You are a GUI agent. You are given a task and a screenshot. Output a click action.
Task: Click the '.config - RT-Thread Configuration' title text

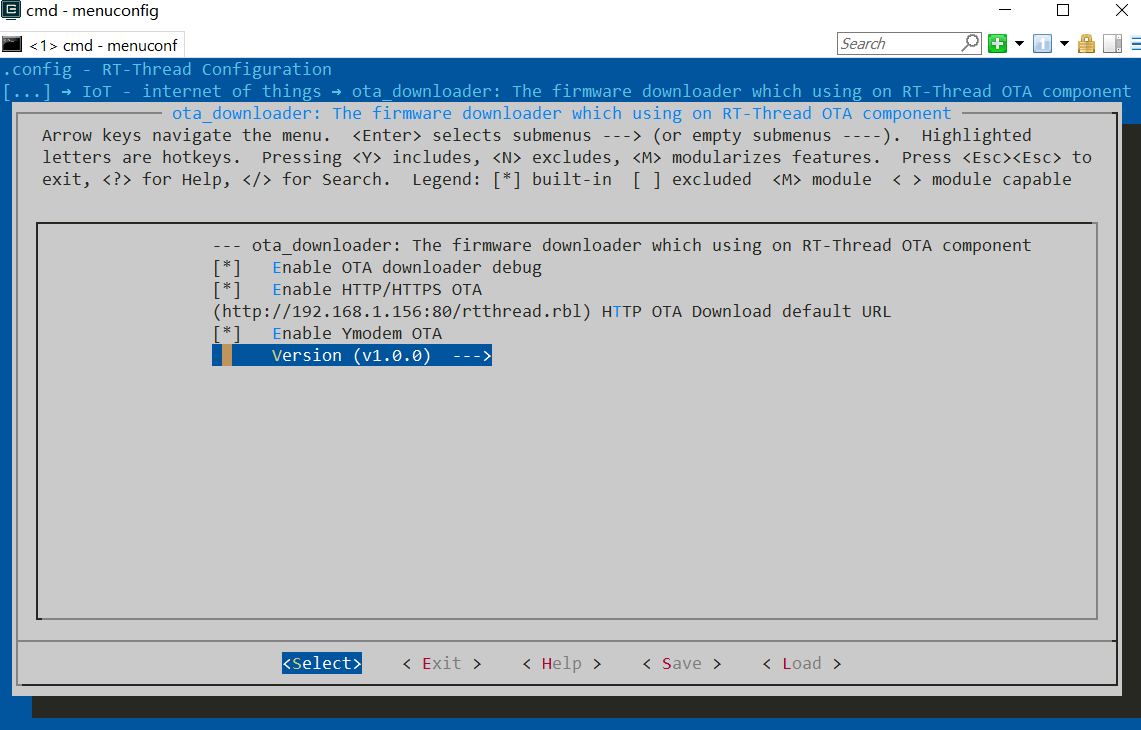(167, 69)
